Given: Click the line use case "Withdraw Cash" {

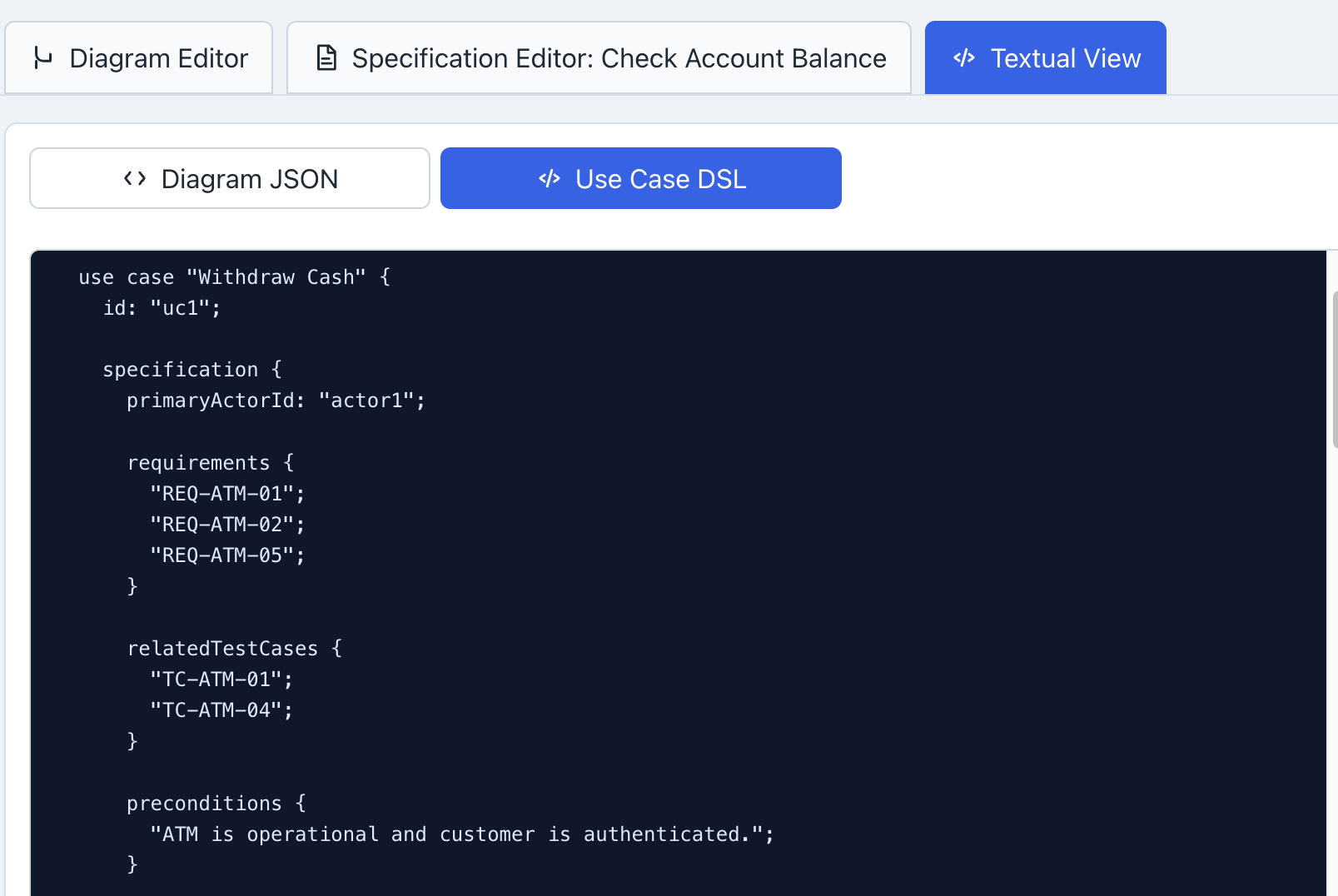Looking at the screenshot, I should [x=235, y=277].
